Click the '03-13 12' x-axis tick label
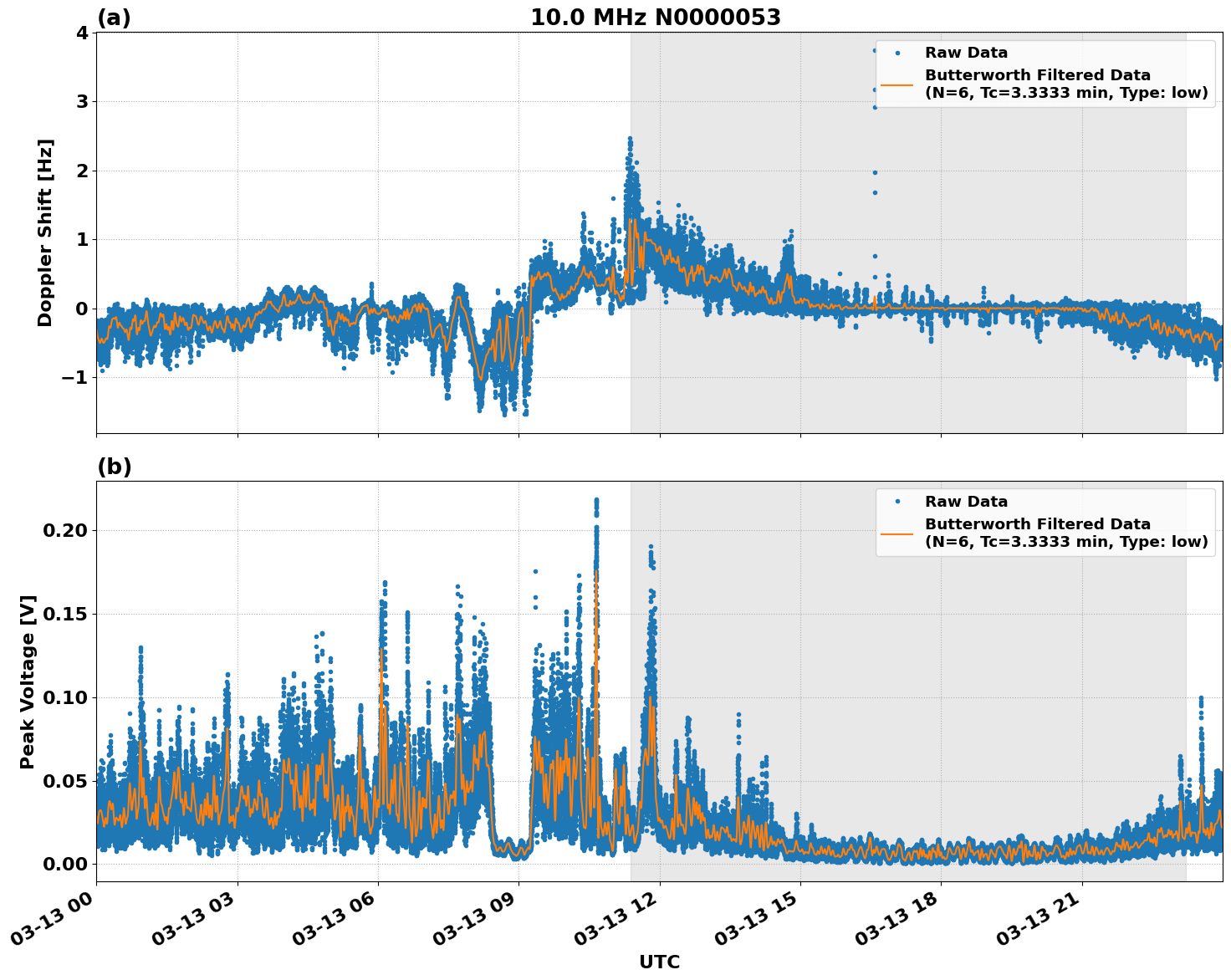Screen dimensions: 1231x980 pyautogui.click(x=618, y=917)
